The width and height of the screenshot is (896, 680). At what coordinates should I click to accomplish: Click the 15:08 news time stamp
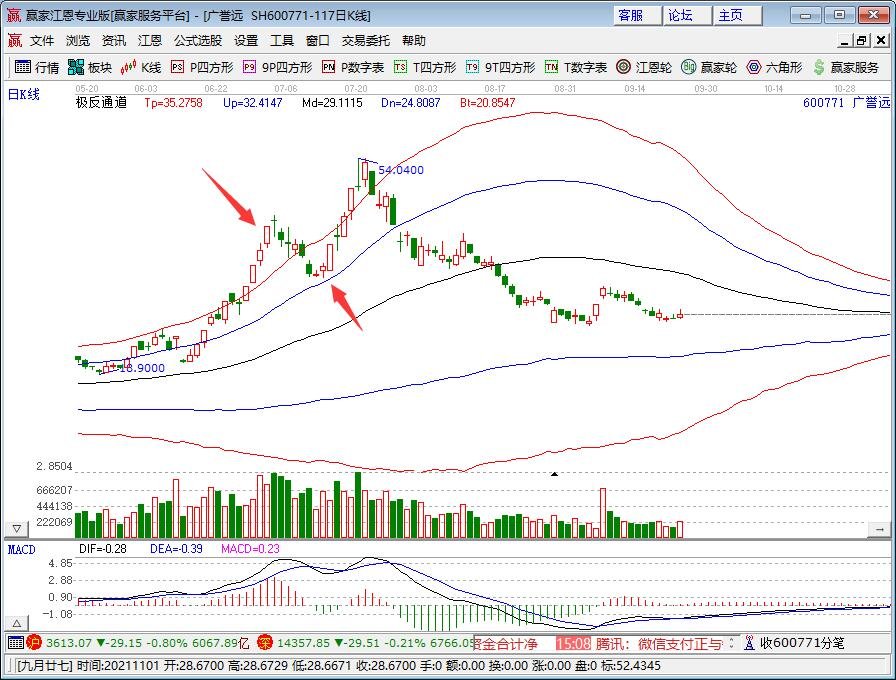(573, 644)
